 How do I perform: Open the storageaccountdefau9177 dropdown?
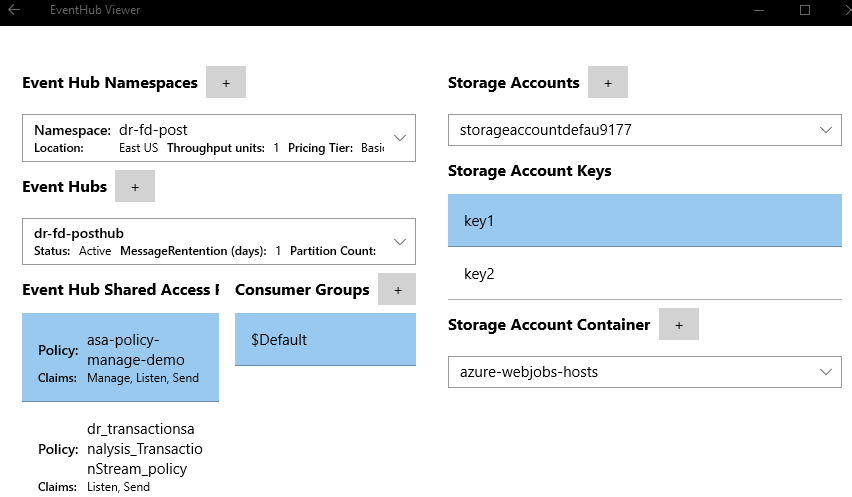[x=644, y=130]
